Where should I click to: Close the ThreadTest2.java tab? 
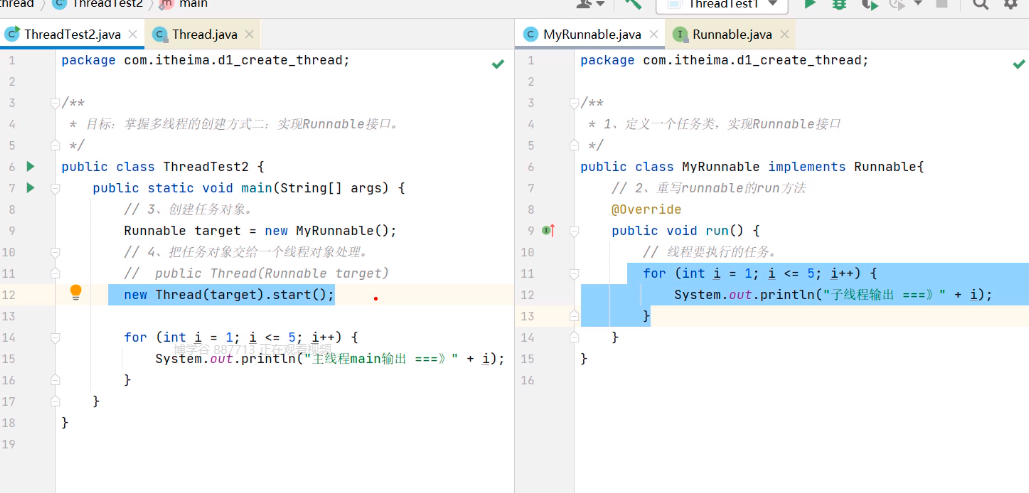(133, 35)
